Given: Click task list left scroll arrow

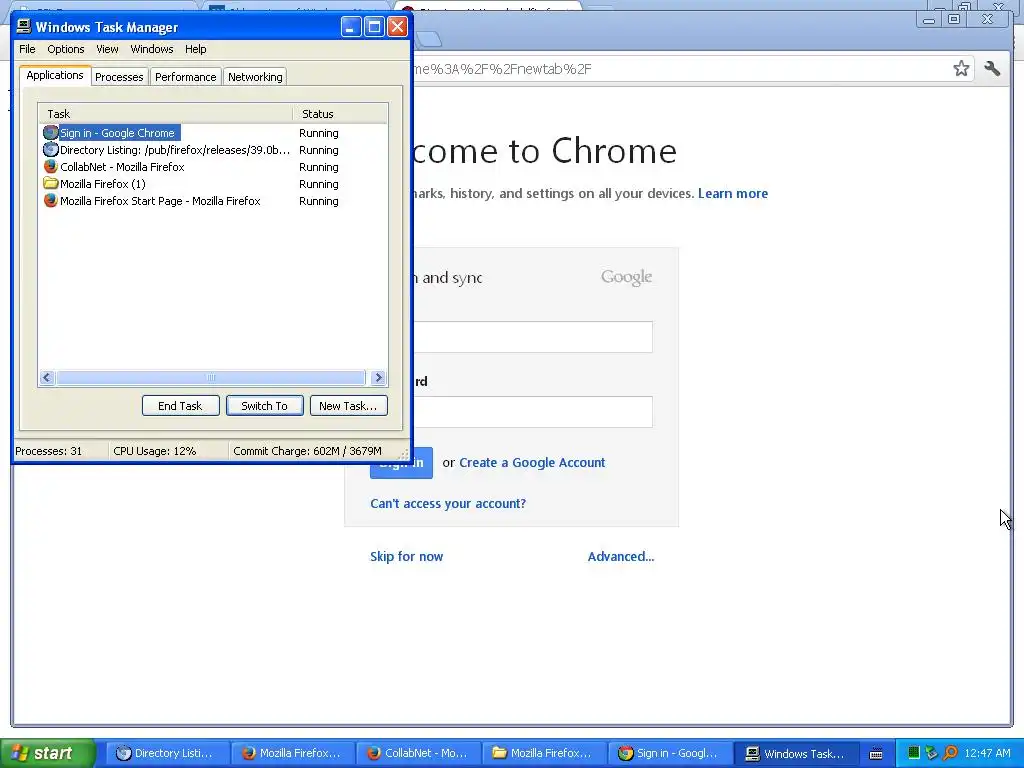Looking at the screenshot, I should click(x=47, y=377).
